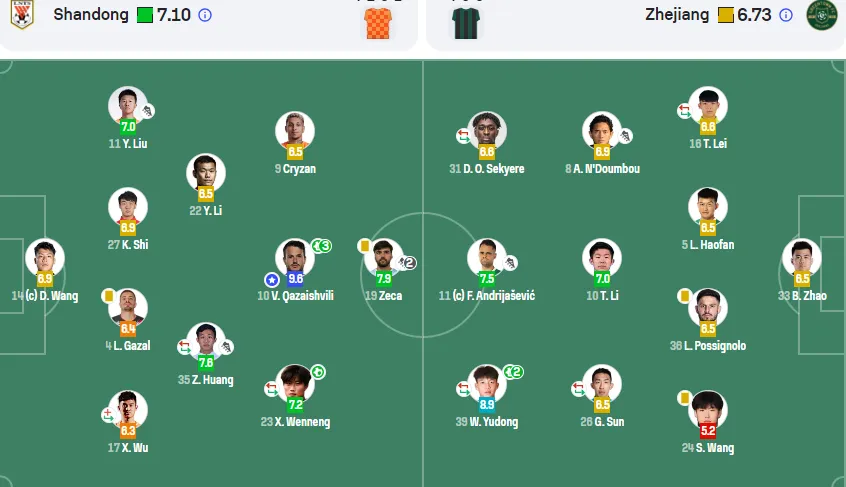Click the yellow card icon on Zeca
The image size is (846, 487).
pos(364,246)
